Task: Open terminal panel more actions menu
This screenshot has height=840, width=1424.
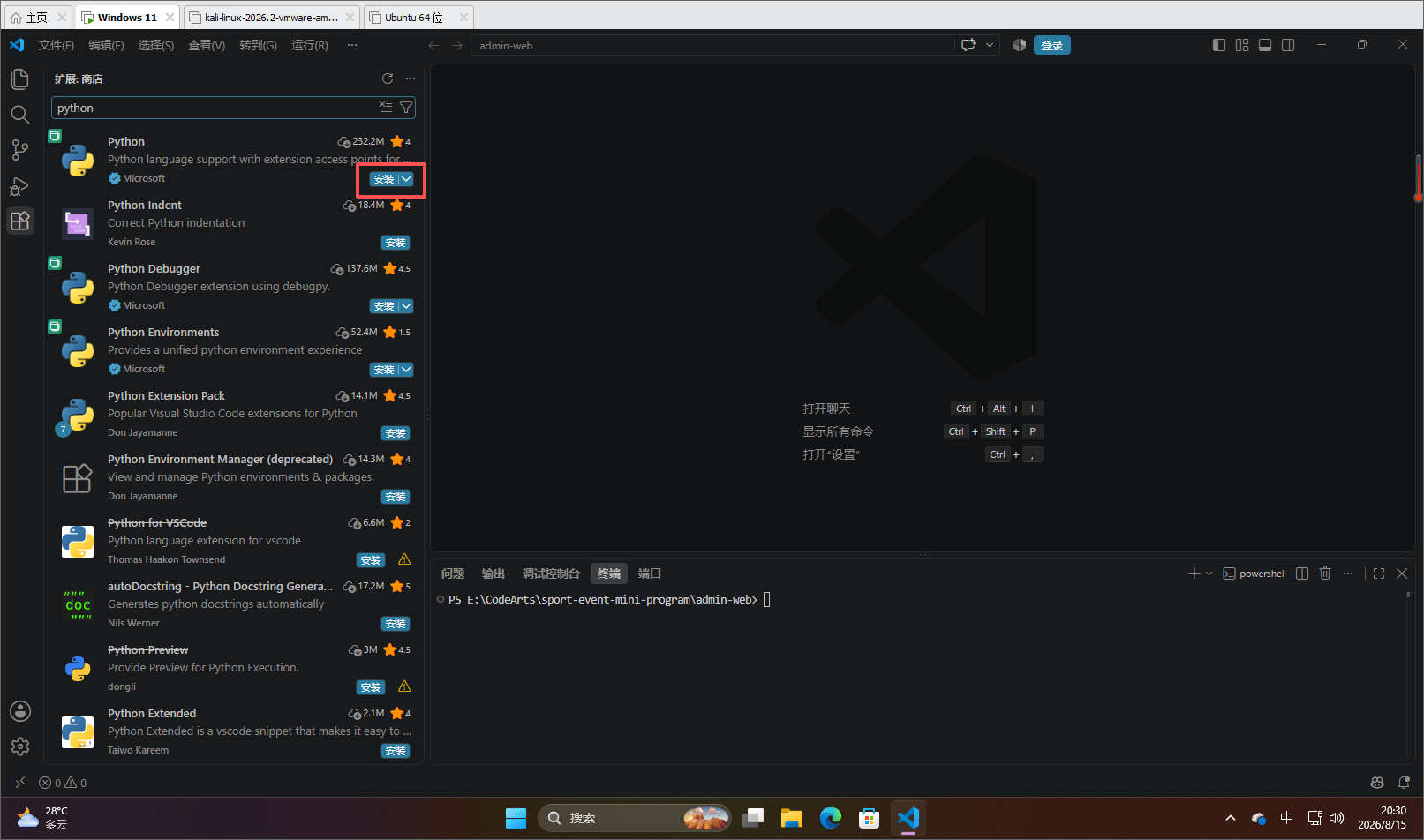Action: click(1348, 574)
